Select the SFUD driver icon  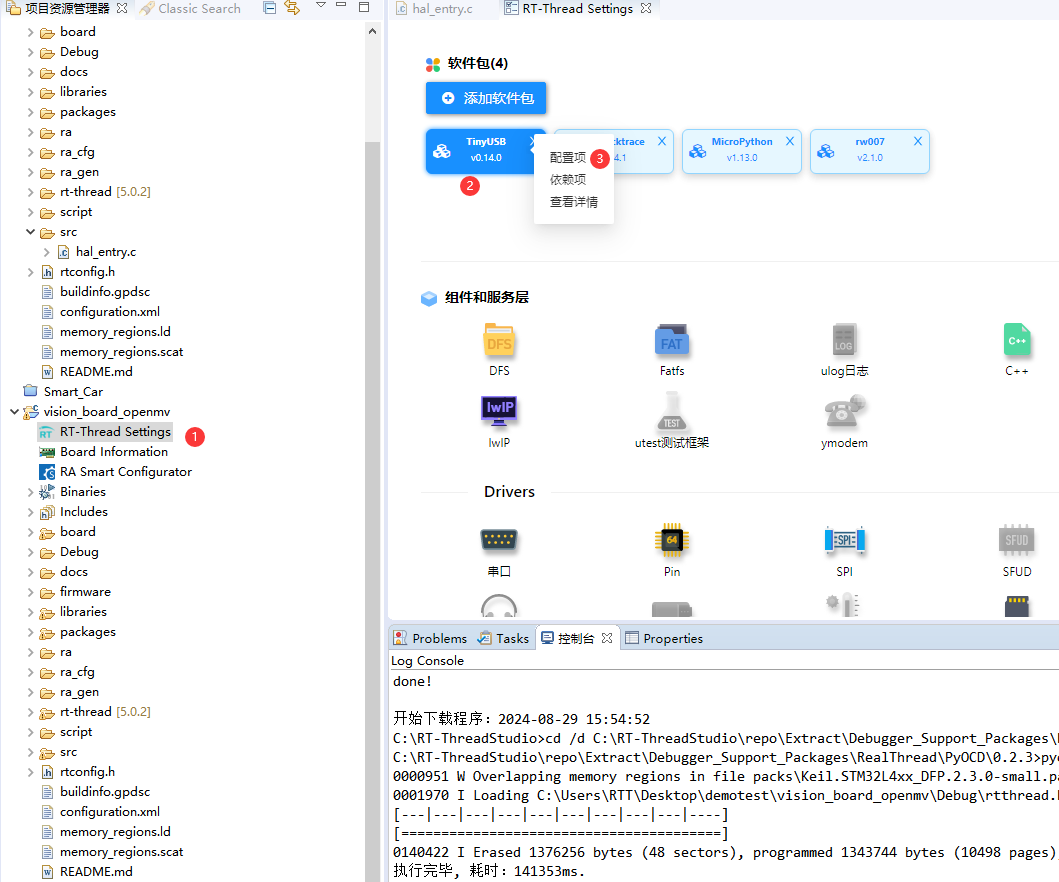pyautogui.click(x=1016, y=540)
